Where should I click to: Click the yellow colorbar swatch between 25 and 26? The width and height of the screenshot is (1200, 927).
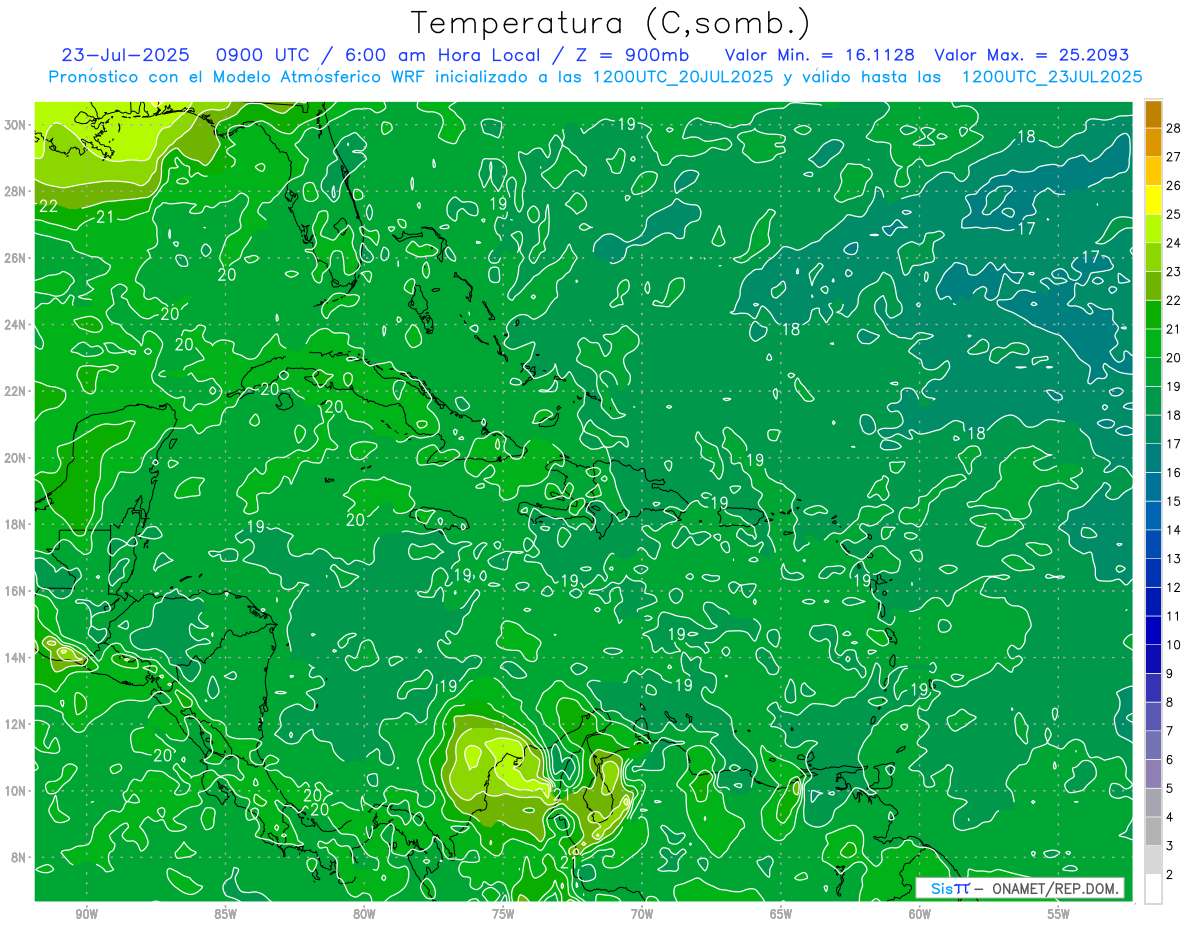click(x=1153, y=199)
